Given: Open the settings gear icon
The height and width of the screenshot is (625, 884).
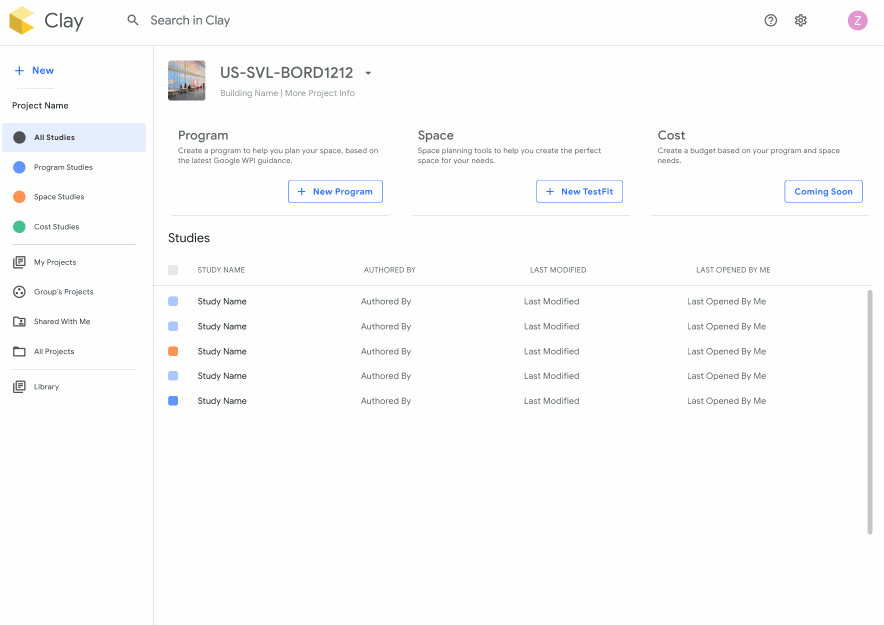Looking at the screenshot, I should pos(800,20).
